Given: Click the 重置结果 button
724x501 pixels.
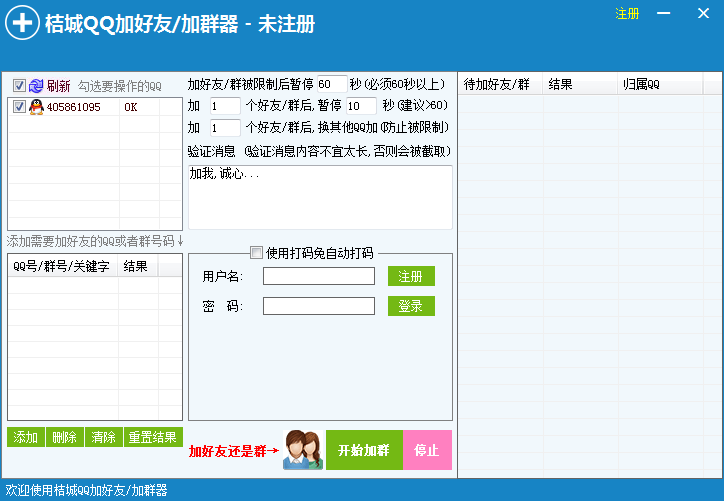Looking at the screenshot, I should pos(153,437).
